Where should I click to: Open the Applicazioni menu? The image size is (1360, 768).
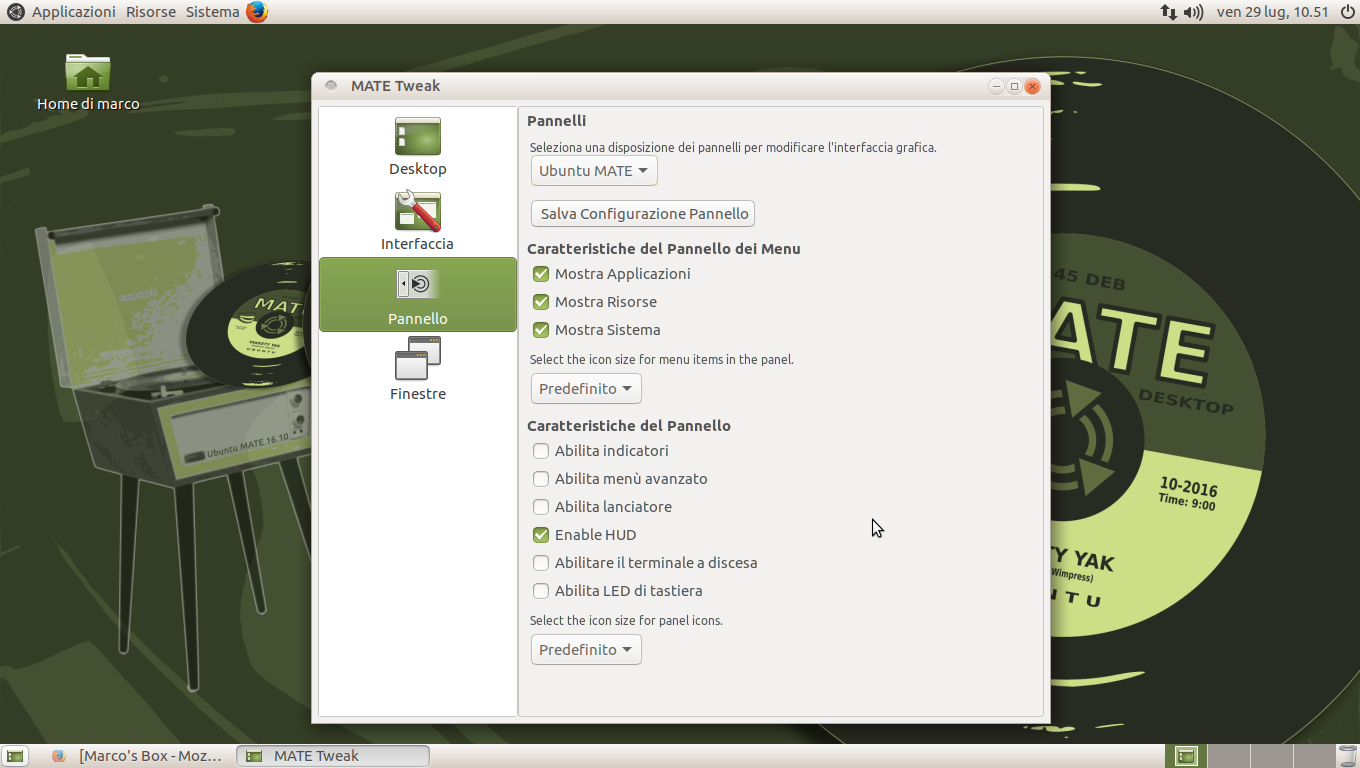74,12
